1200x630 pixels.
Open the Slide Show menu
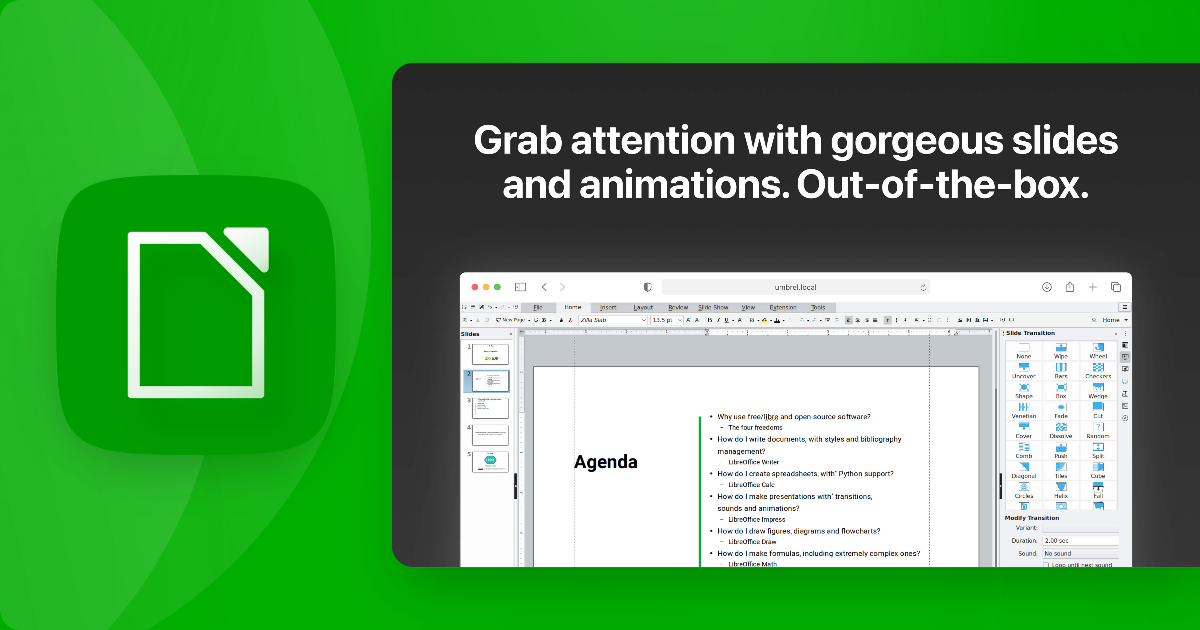pyautogui.click(x=713, y=307)
